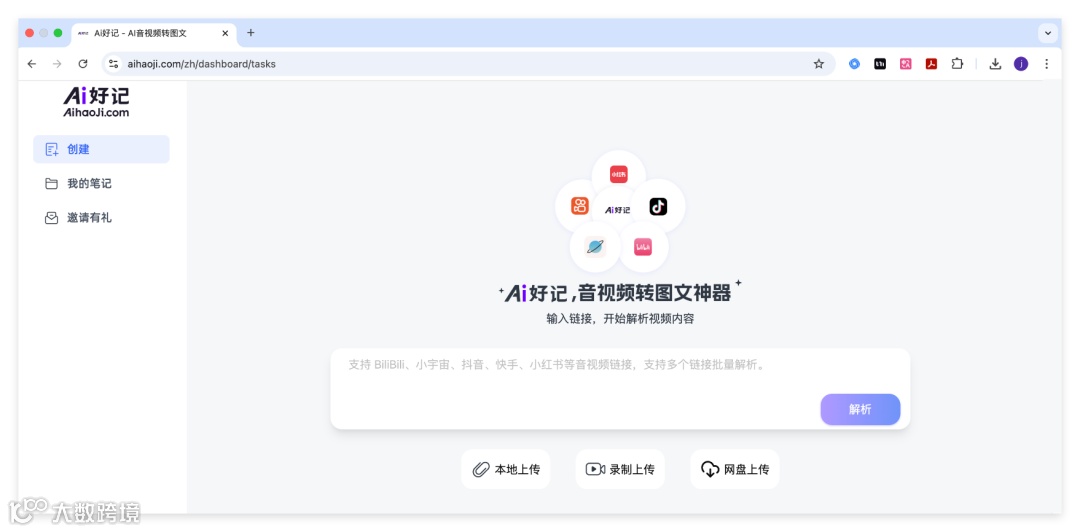Click the 录制上传 button
The image size is (1080, 532).
coord(620,469)
